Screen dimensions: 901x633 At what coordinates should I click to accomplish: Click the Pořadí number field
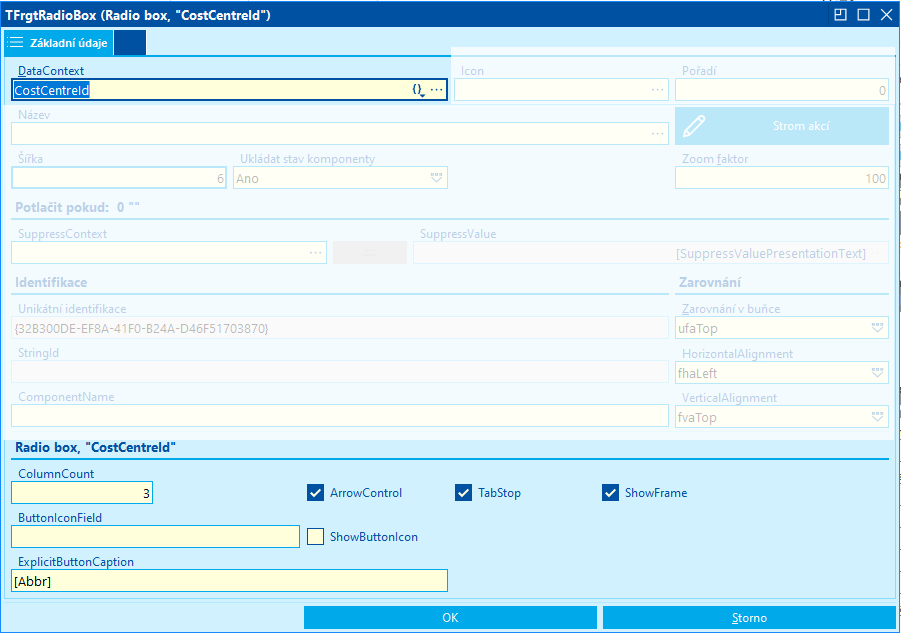(x=782, y=90)
